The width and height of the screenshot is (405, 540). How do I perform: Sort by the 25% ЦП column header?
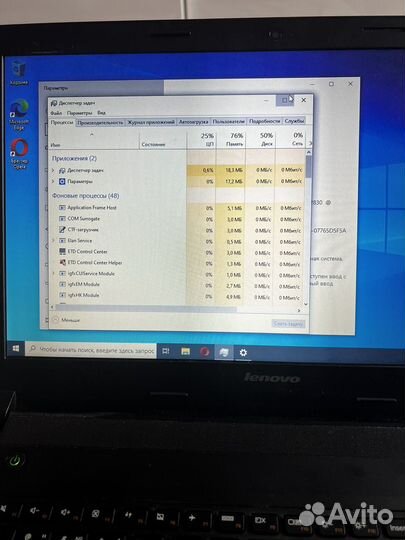pos(201,140)
